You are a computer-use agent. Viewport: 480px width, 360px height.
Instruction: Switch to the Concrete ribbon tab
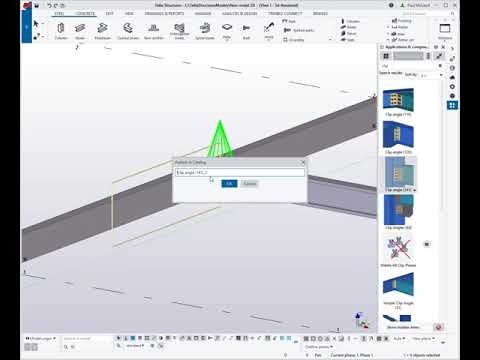tap(85, 14)
